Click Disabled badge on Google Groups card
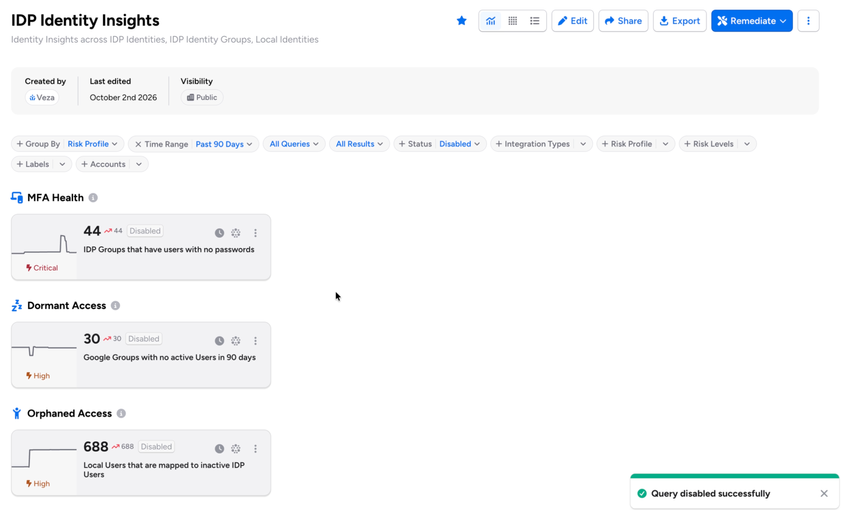Viewport: 841px width, 510px height. 144,339
